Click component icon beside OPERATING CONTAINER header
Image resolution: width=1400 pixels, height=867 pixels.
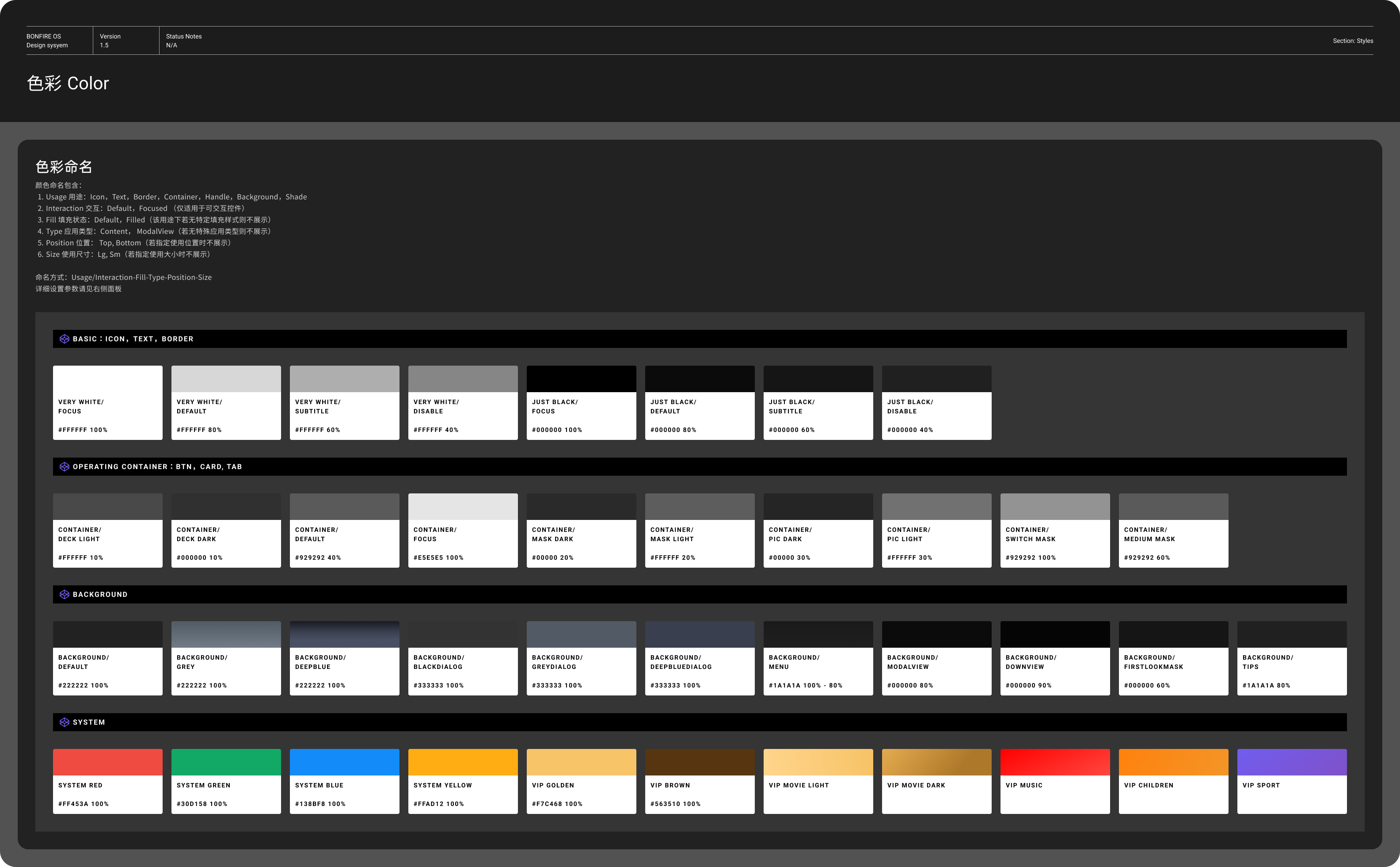click(64, 467)
